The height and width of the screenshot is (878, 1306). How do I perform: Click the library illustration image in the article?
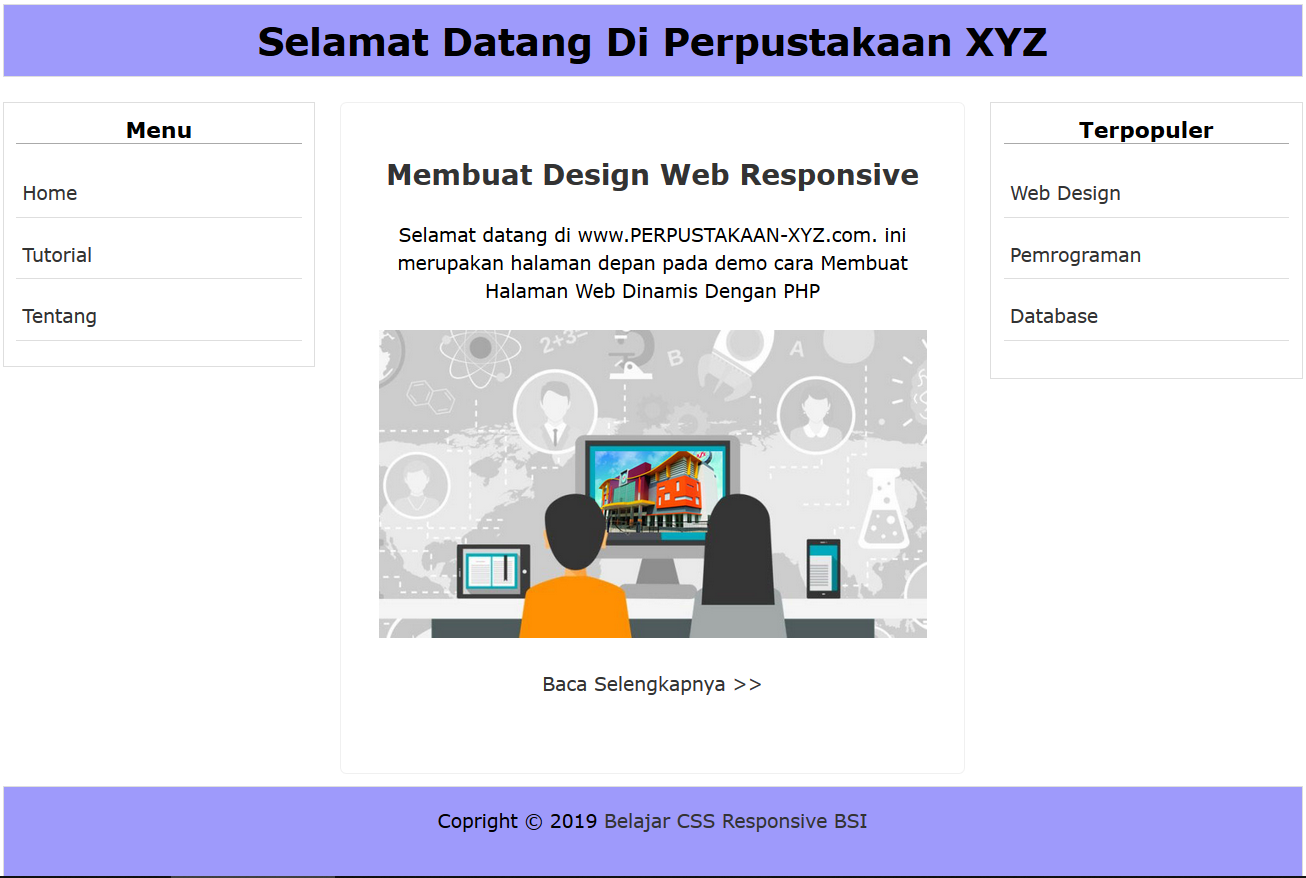point(653,484)
